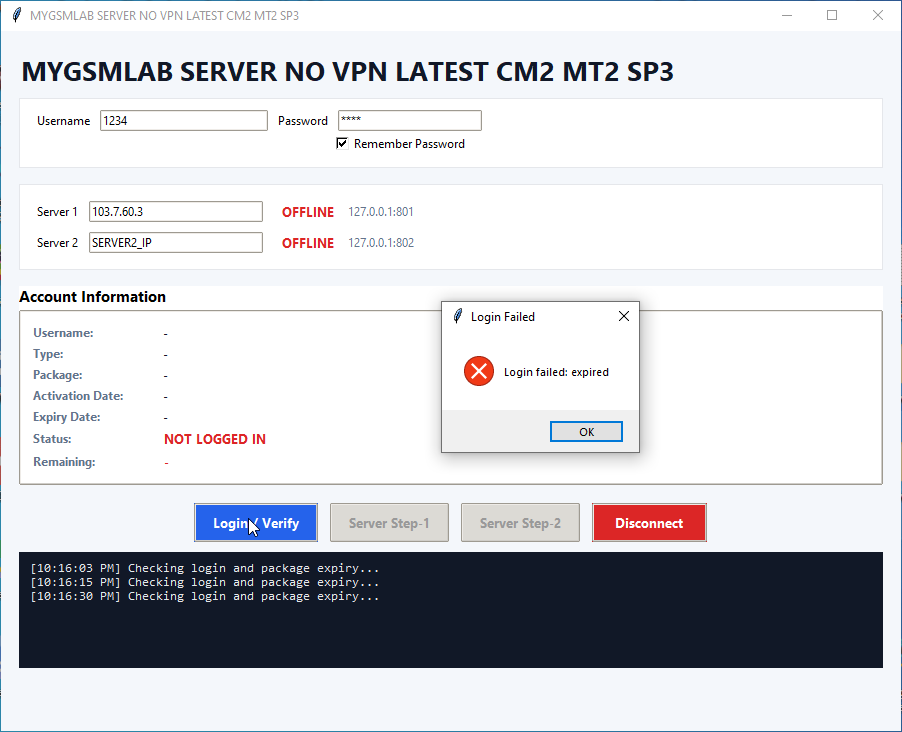Click the Server Step-2 button
This screenshot has height=732, width=902.
(x=521, y=523)
